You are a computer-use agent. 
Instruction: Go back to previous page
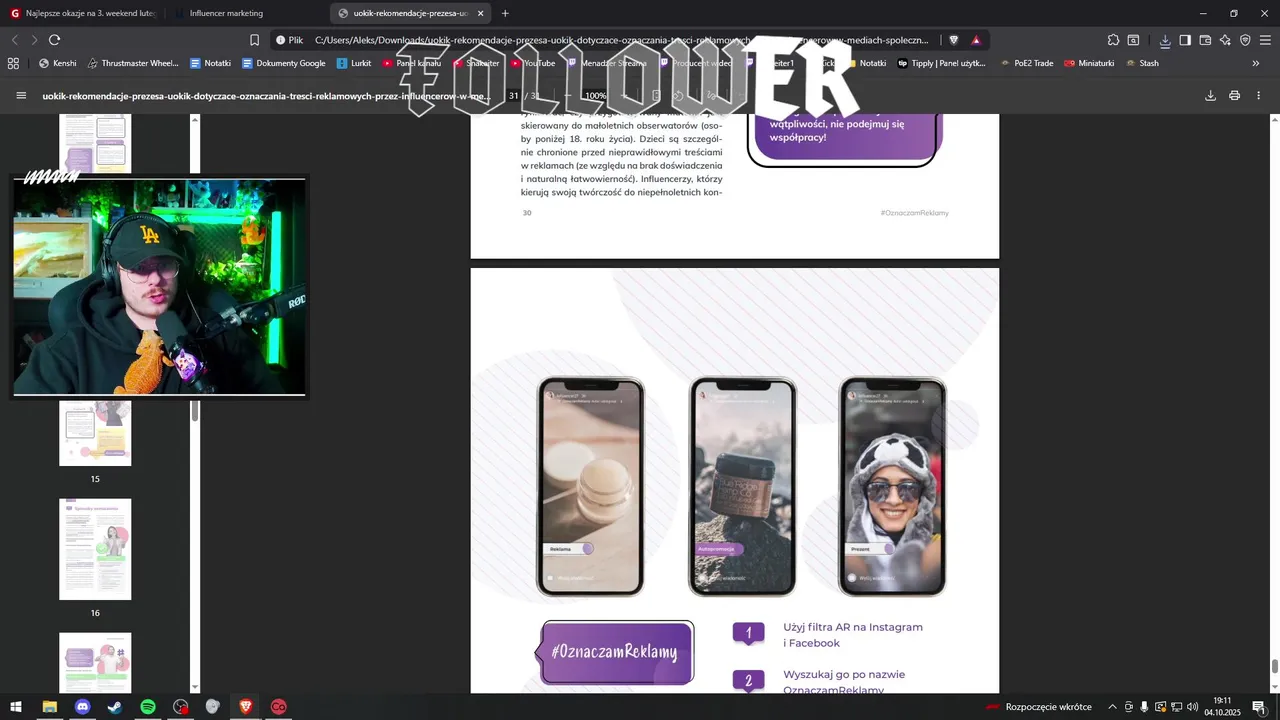pyautogui.click(x=15, y=40)
